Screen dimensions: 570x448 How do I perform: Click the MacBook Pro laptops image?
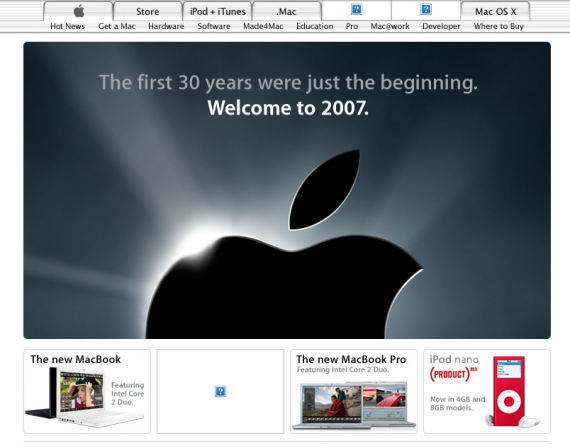[x=354, y=405]
